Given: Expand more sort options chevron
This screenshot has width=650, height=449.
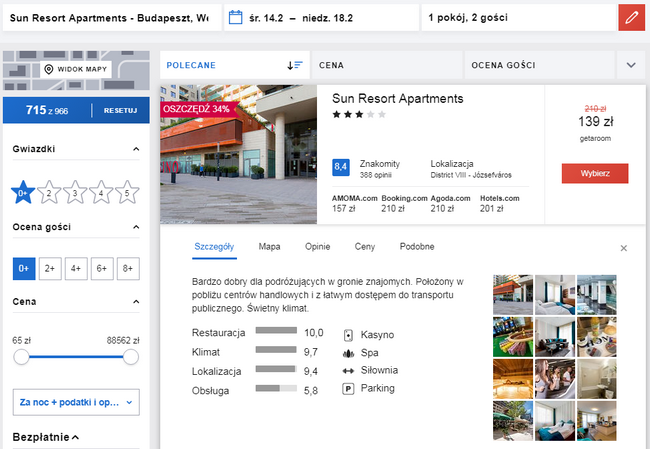Looking at the screenshot, I should (x=631, y=65).
